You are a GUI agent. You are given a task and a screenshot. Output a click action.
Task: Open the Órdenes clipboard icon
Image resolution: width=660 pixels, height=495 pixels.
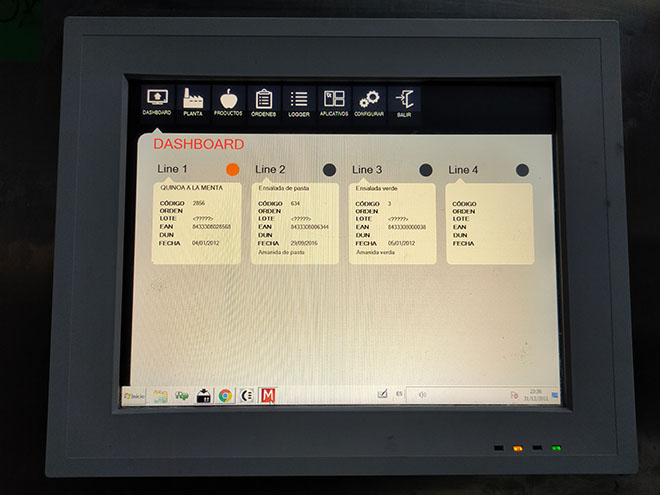[x=264, y=100]
